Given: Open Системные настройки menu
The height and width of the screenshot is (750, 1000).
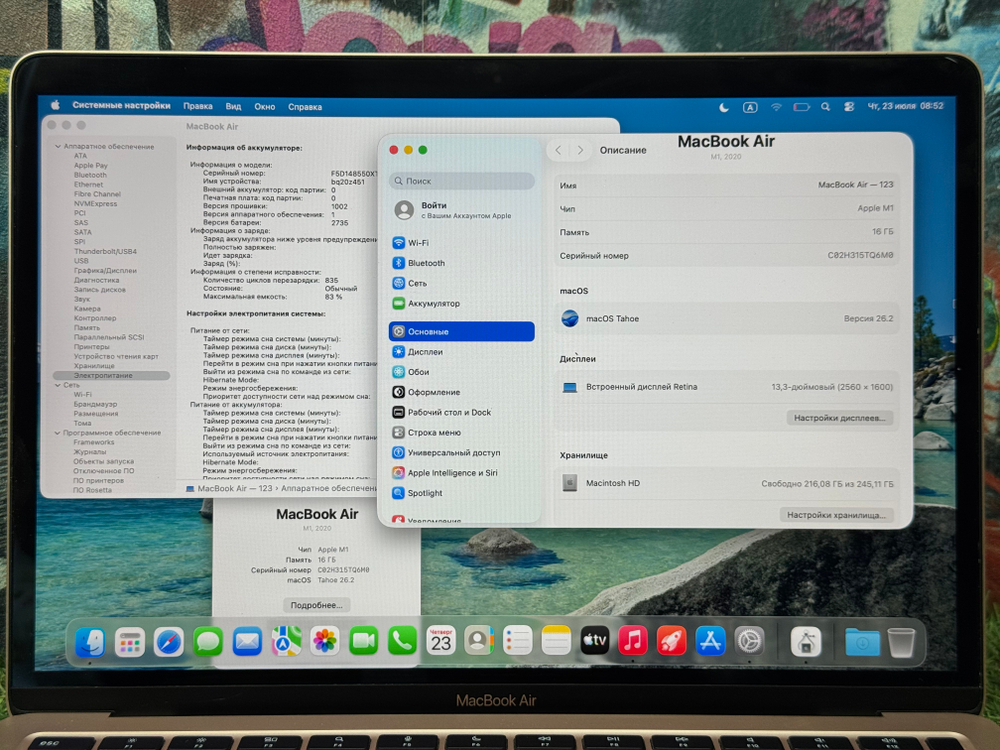Looking at the screenshot, I should click(121, 105).
